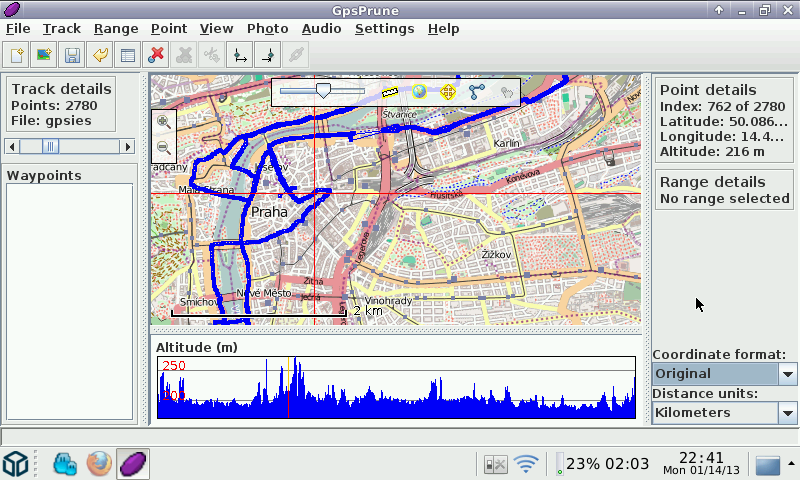The width and height of the screenshot is (800, 480).
Task: Click the yellow undo arrow icon
Action: click(x=100, y=55)
